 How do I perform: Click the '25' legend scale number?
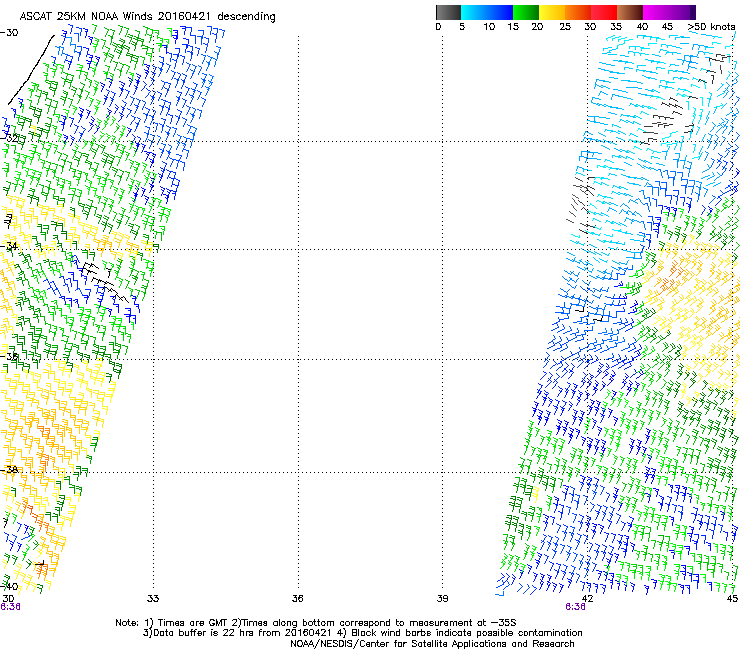pyautogui.click(x=565, y=27)
